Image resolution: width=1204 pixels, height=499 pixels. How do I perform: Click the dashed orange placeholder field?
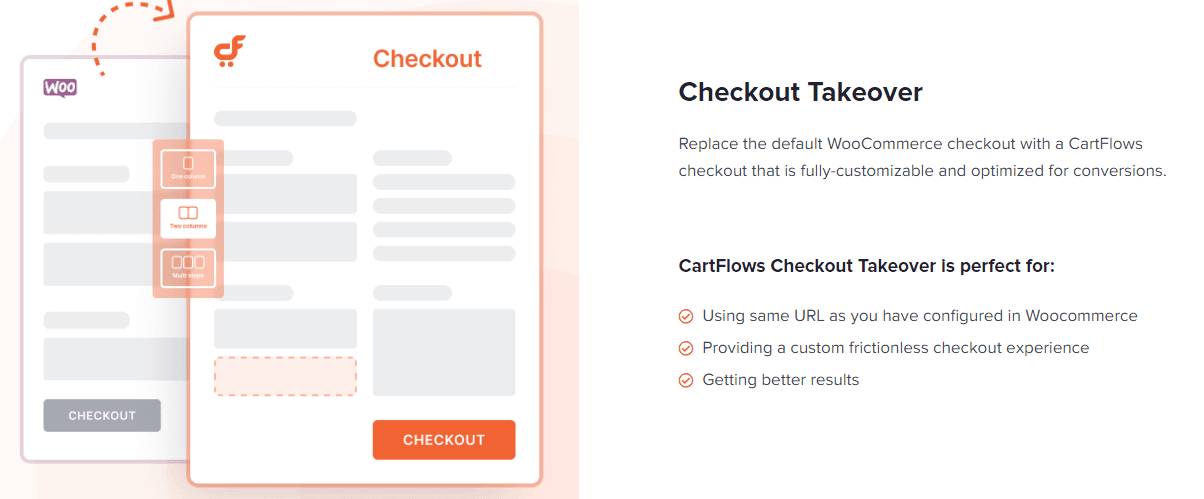coord(285,376)
